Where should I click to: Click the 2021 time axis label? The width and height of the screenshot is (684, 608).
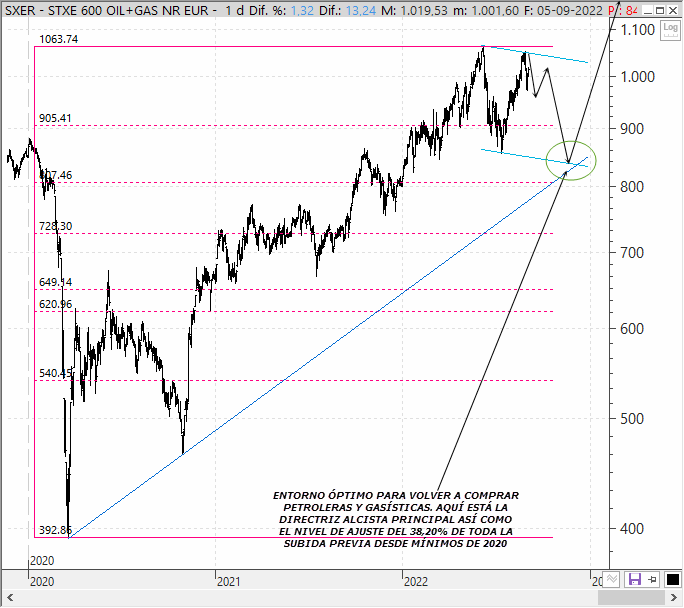click(x=229, y=581)
